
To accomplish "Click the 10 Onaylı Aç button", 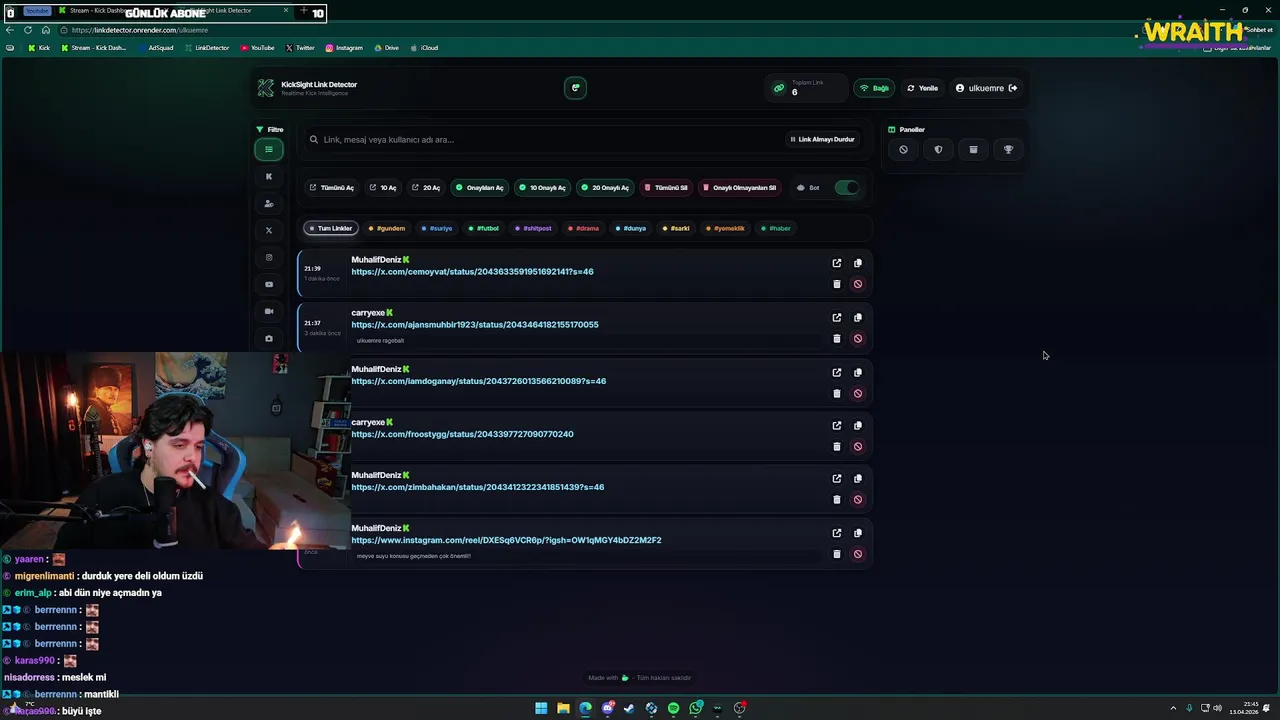I will pos(542,187).
